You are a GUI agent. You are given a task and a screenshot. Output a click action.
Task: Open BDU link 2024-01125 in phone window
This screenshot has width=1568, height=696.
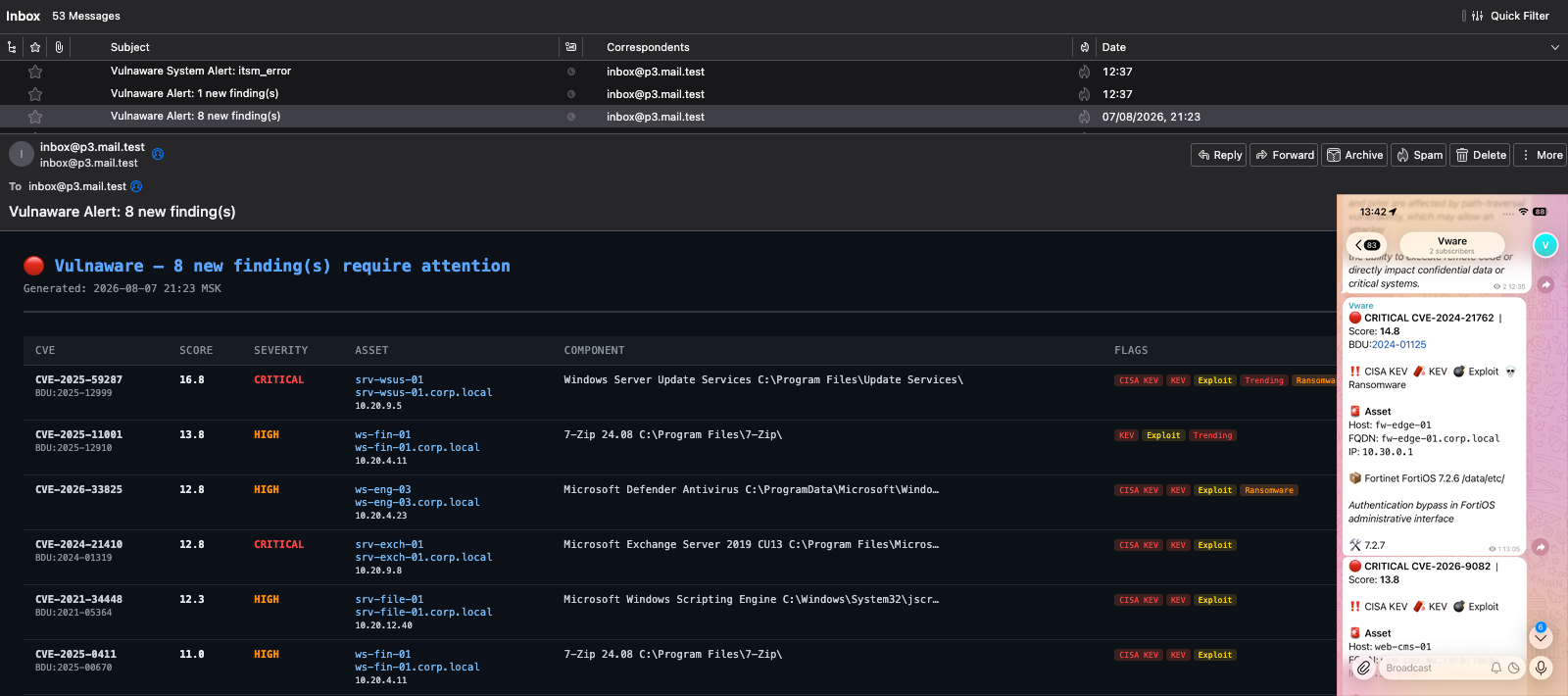[x=1399, y=345]
